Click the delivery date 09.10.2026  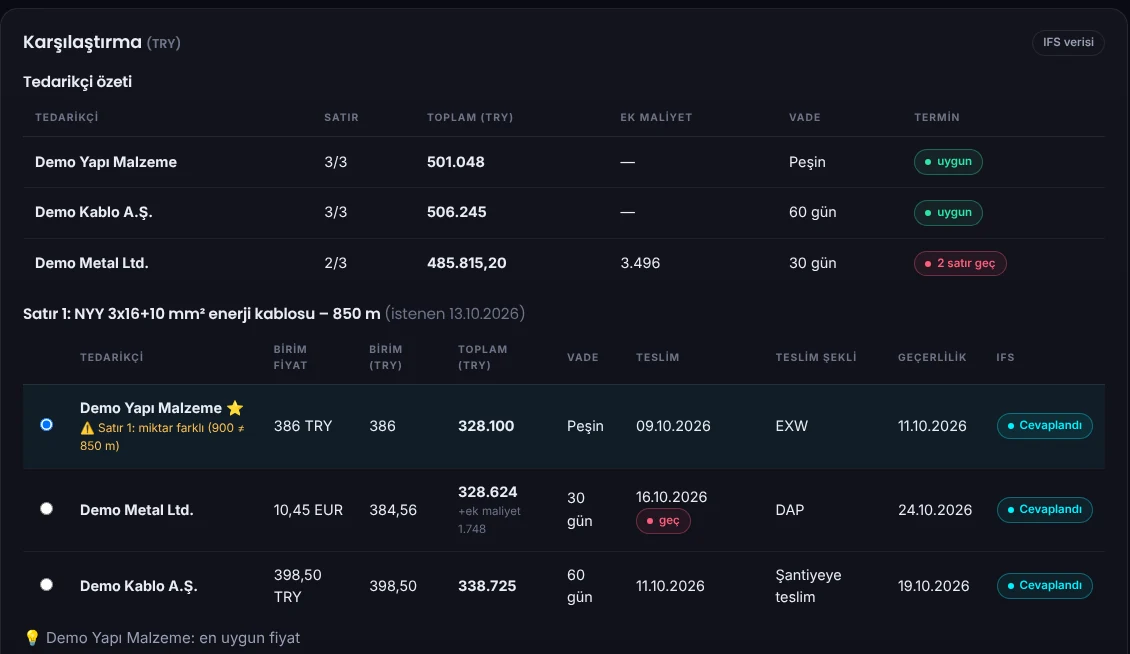point(673,426)
